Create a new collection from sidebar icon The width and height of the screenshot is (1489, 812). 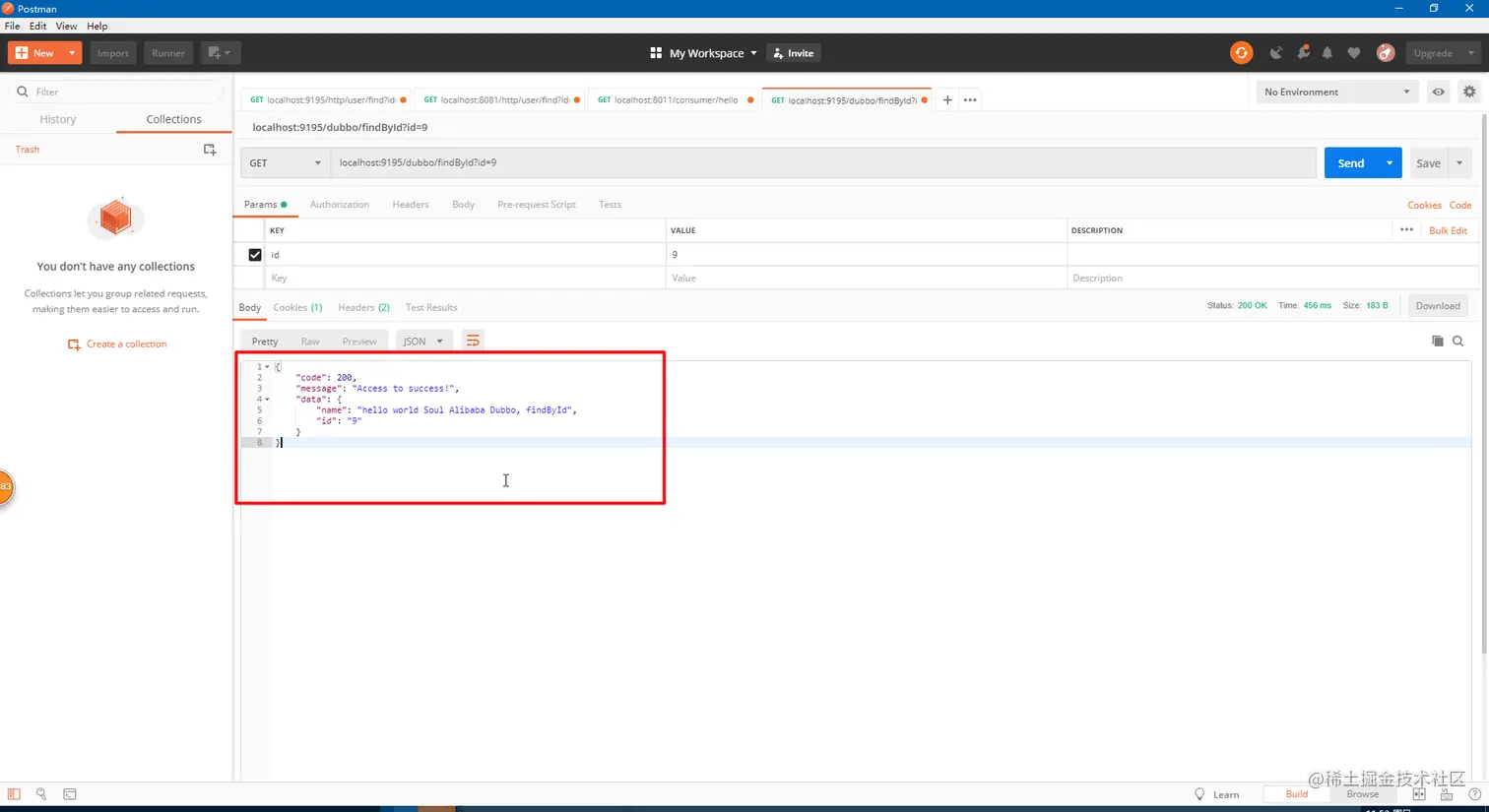click(x=210, y=150)
